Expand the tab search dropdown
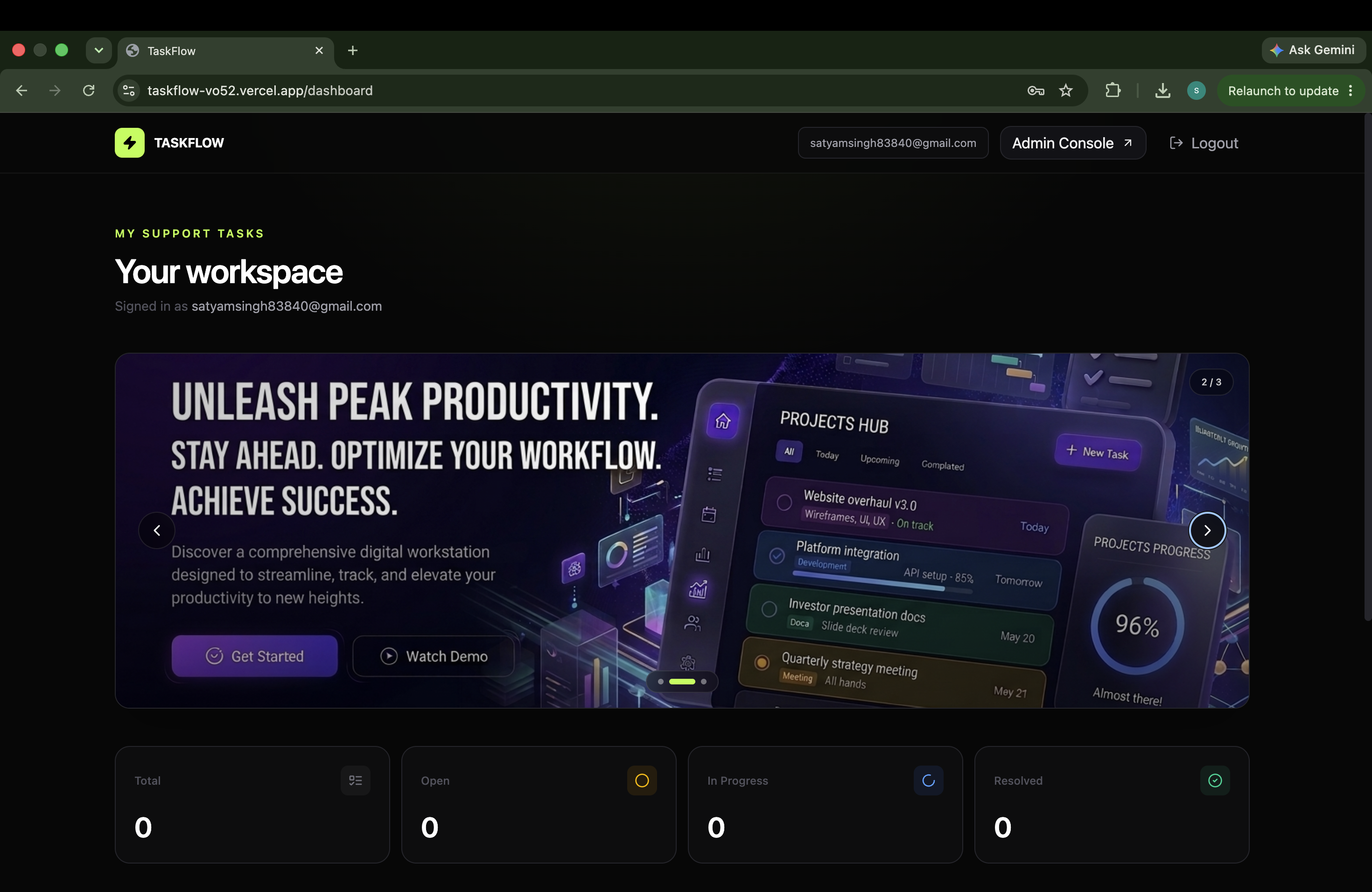This screenshot has width=1372, height=892. coord(98,51)
